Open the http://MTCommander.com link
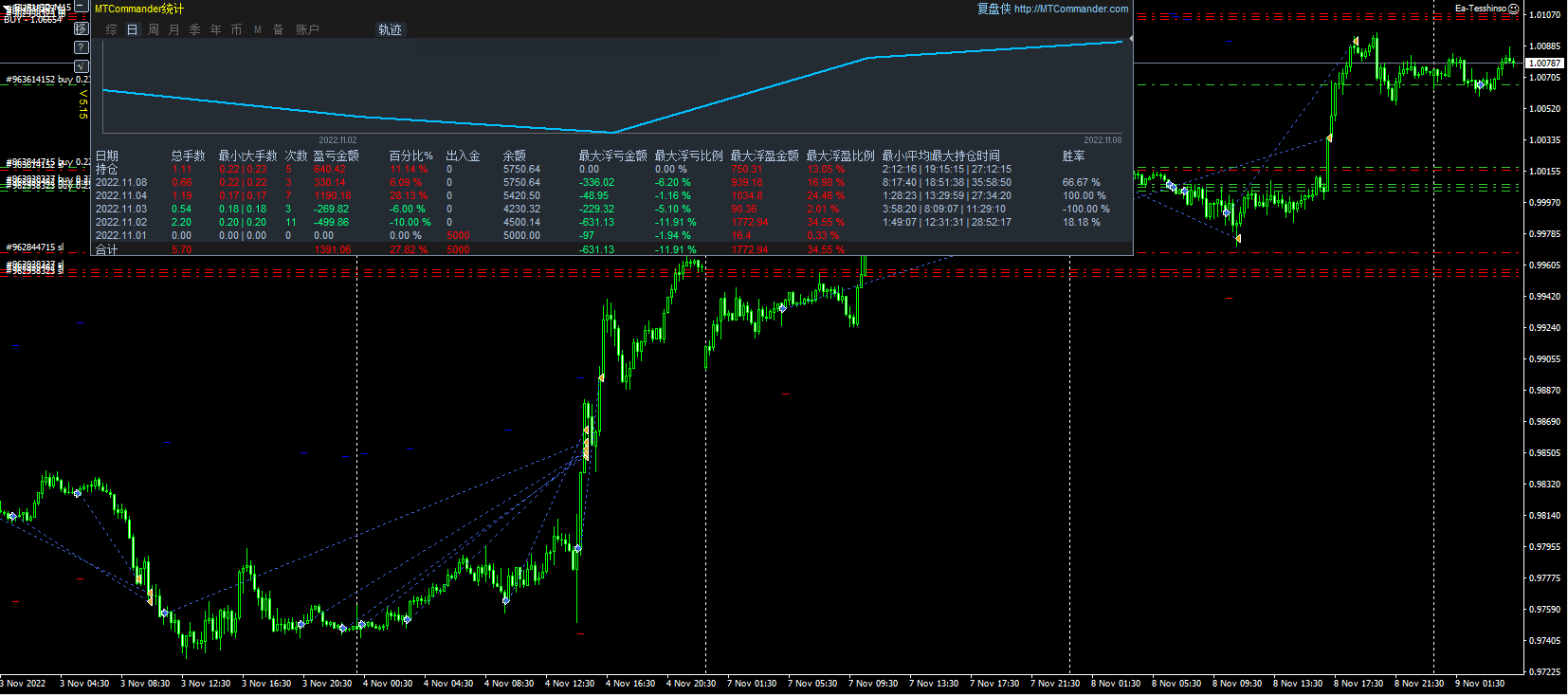The height and width of the screenshot is (696, 1568). 1071,9
